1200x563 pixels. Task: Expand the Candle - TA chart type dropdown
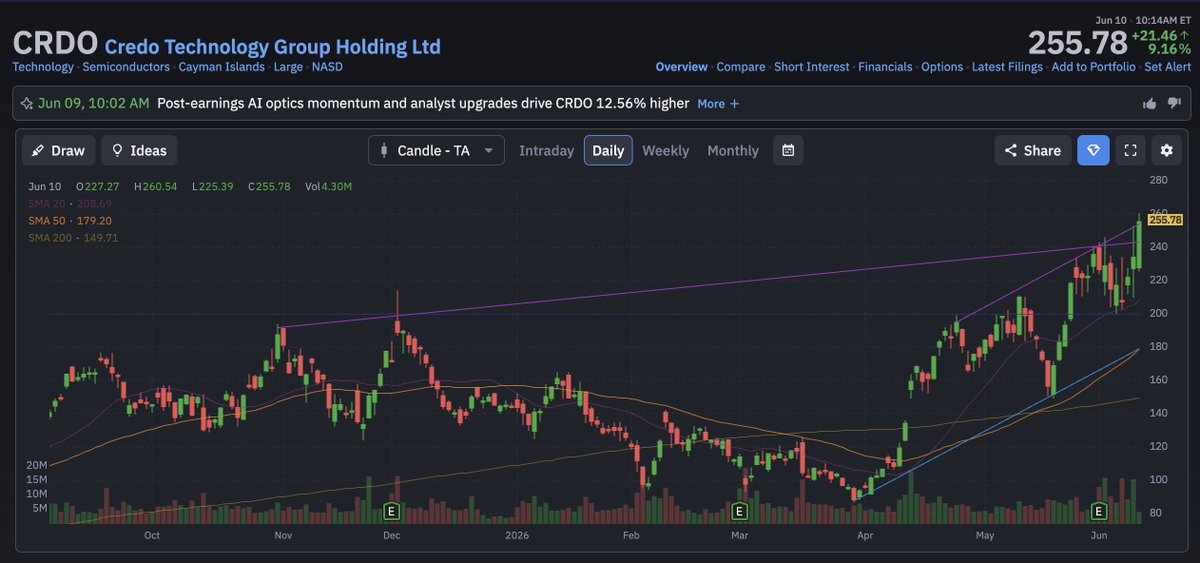click(x=436, y=150)
